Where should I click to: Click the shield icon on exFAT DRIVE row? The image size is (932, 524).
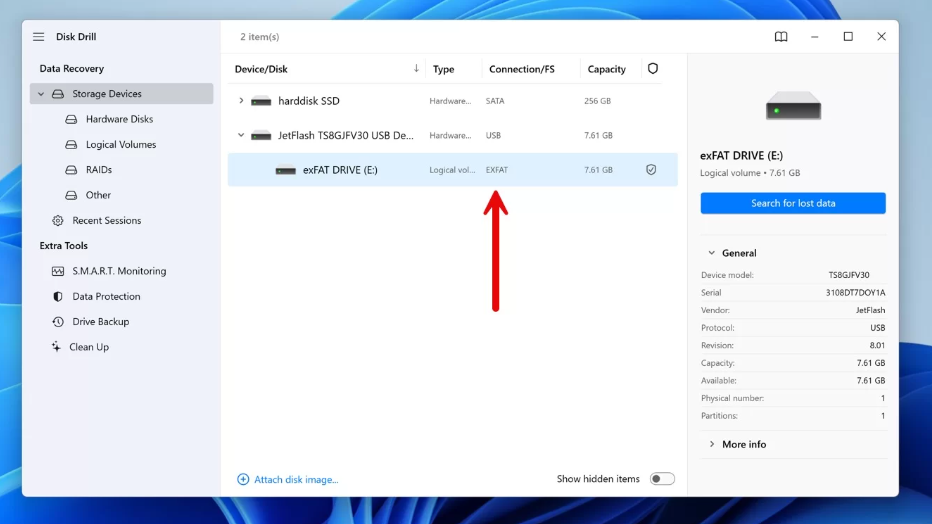651,170
